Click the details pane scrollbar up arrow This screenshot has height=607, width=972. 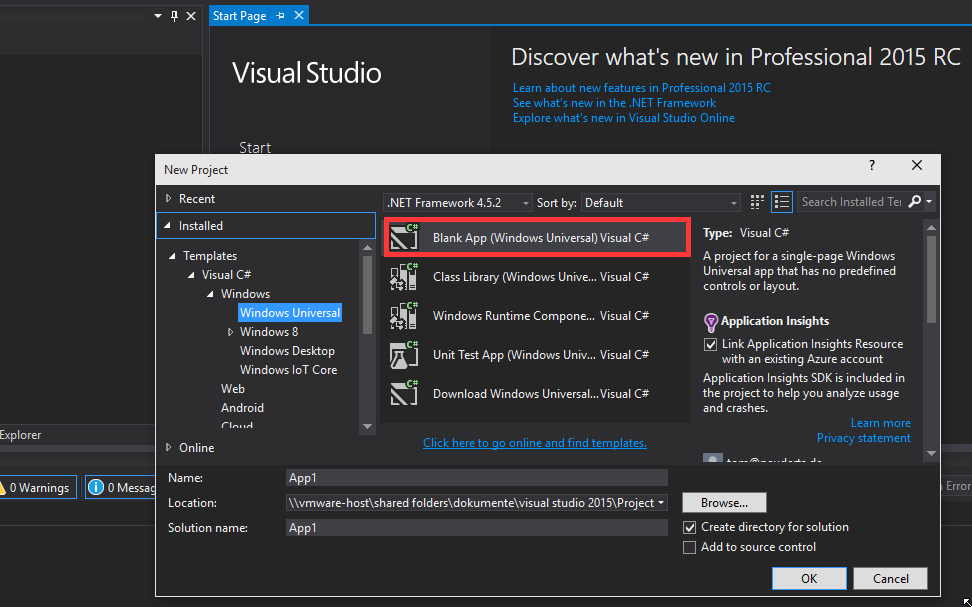pyautogui.click(x=931, y=228)
